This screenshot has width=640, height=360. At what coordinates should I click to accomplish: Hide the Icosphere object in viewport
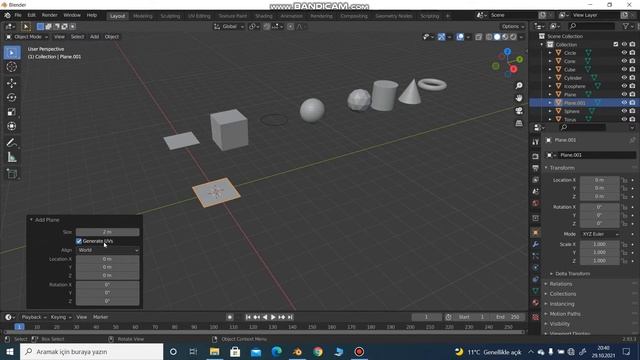[x=624, y=86]
